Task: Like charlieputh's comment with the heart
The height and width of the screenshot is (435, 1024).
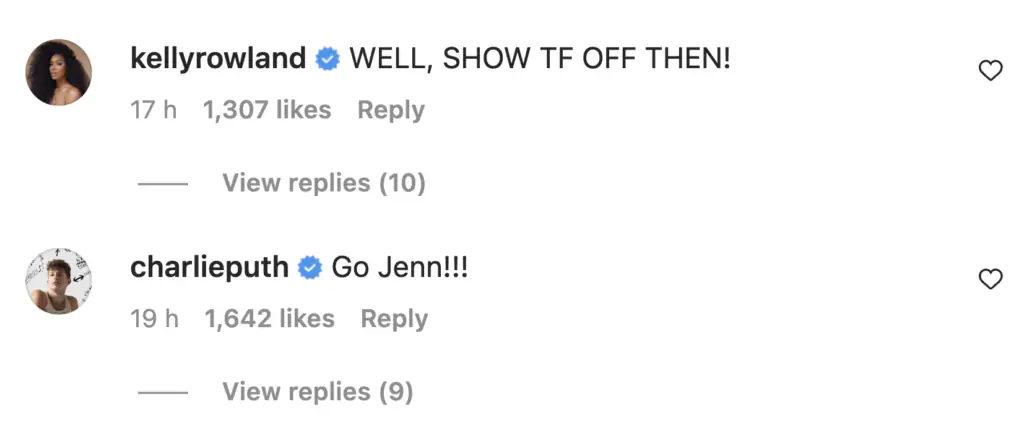Action: tap(990, 280)
